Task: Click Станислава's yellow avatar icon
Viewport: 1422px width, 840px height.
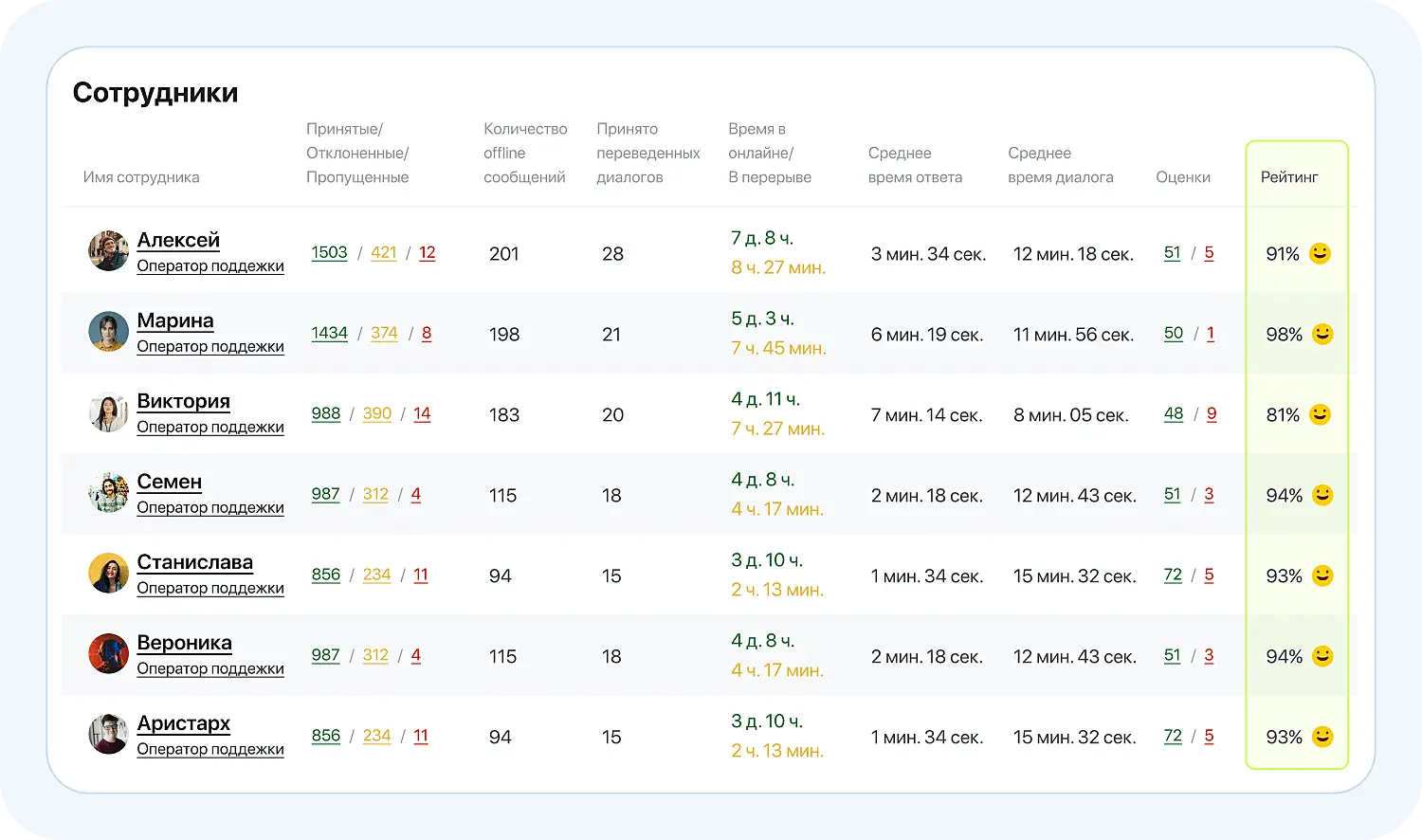Action: coord(108,574)
